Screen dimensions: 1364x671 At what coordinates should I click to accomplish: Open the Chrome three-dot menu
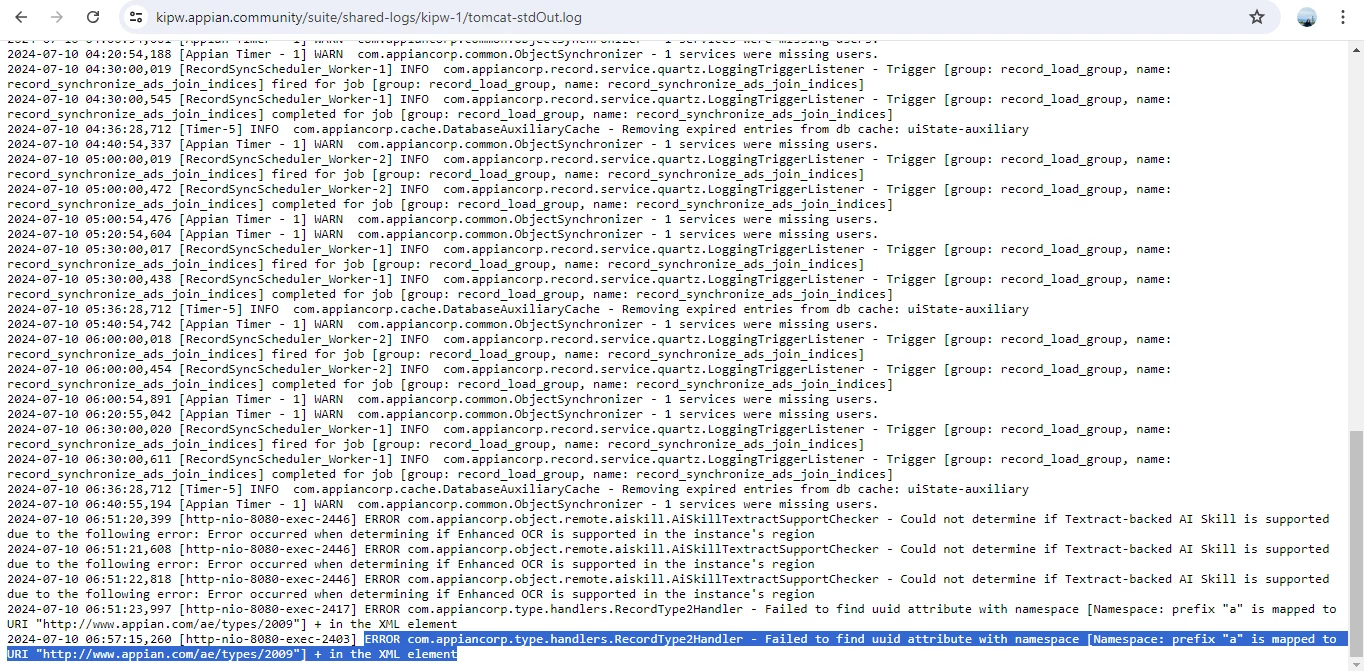[1342, 17]
